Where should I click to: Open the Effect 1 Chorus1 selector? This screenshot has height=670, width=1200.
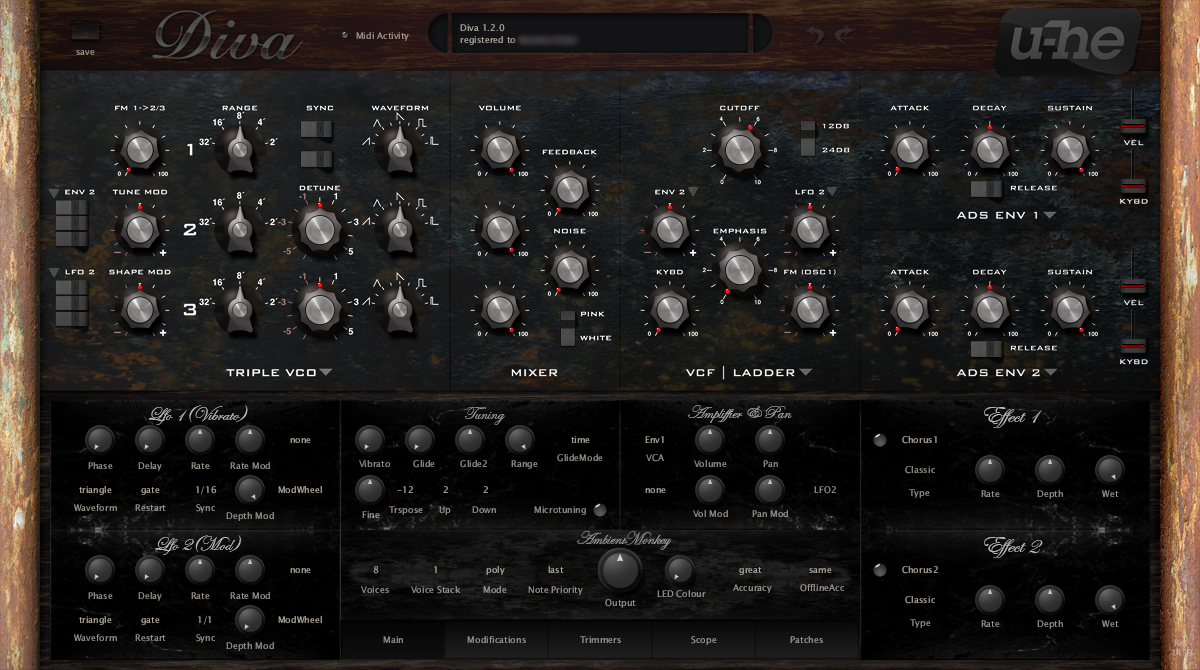click(920, 440)
